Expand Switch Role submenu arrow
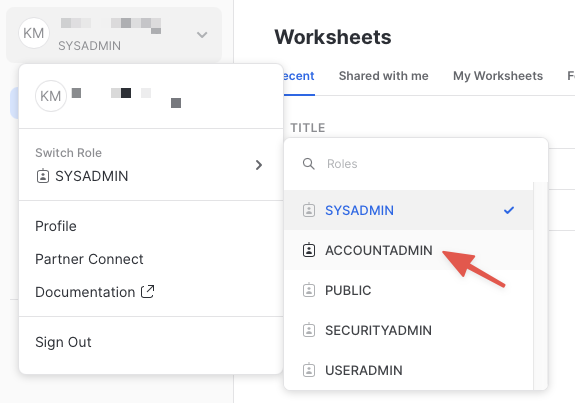 (x=259, y=165)
